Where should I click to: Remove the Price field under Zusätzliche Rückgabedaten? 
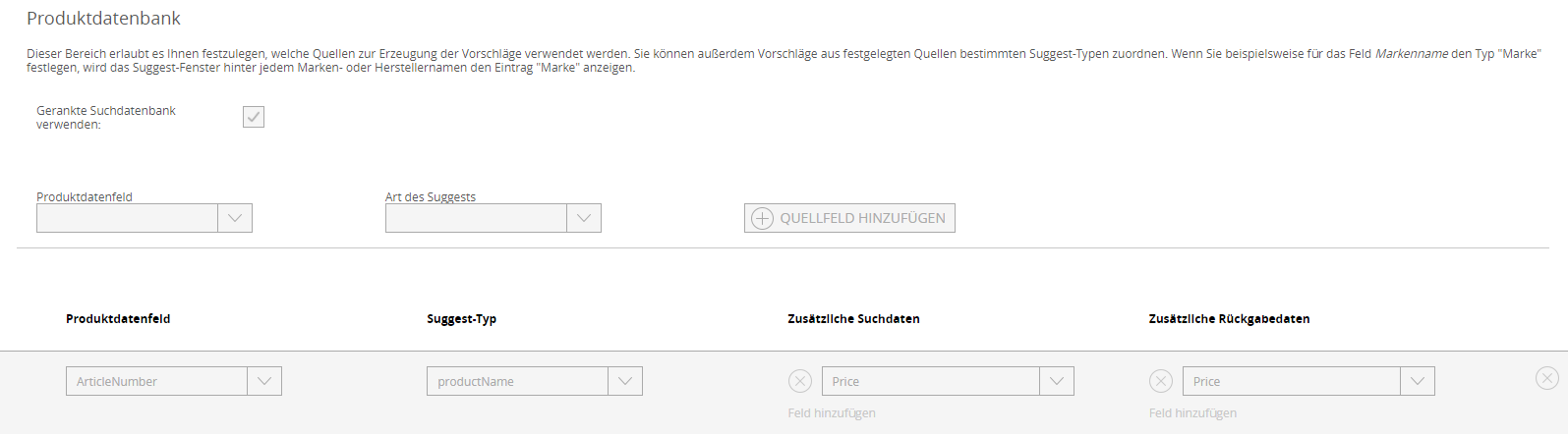[x=1161, y=381]
